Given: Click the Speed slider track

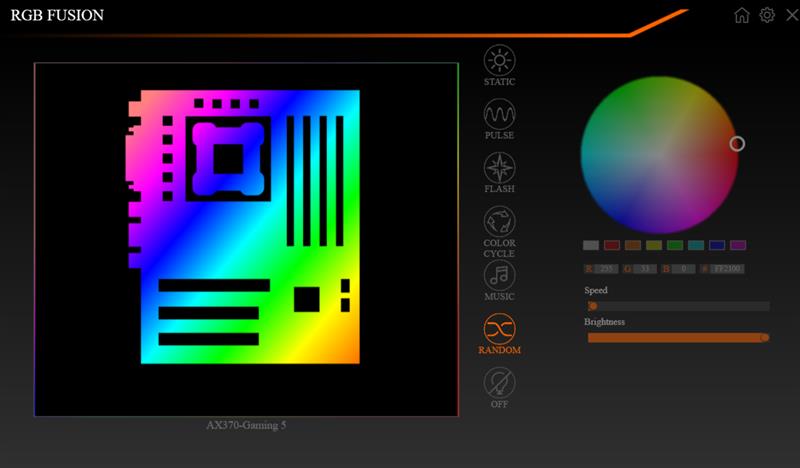Looking at the screenshot, I should click(x=680, y=306).
